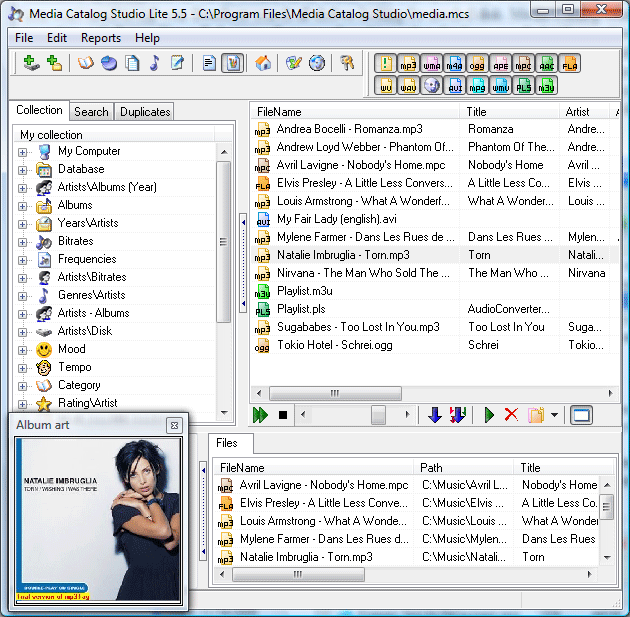Expand the Mood tree node
This screenshot has height=617, width=630.
click(22, 350)
